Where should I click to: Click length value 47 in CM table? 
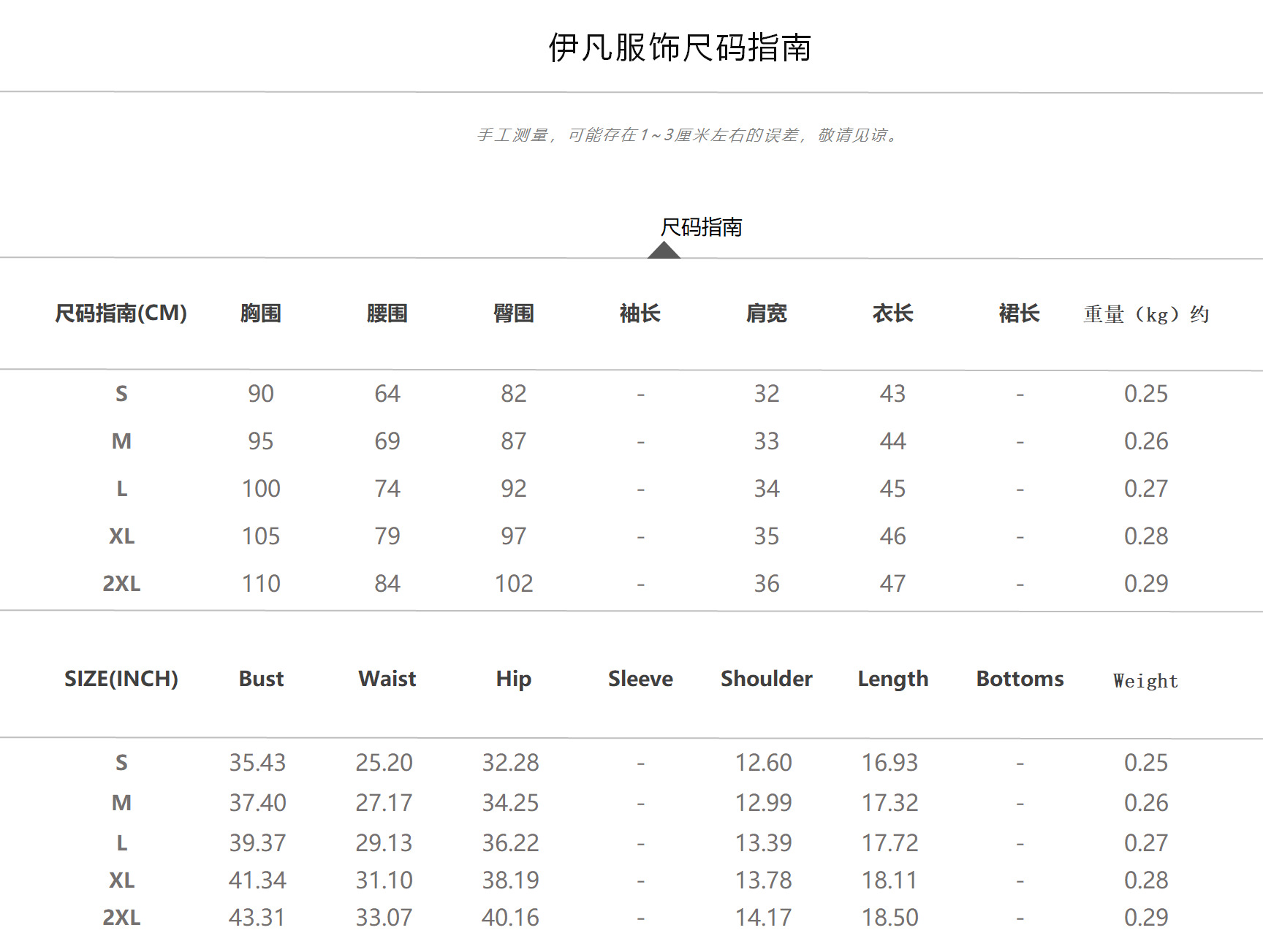(x=893, y=584)
